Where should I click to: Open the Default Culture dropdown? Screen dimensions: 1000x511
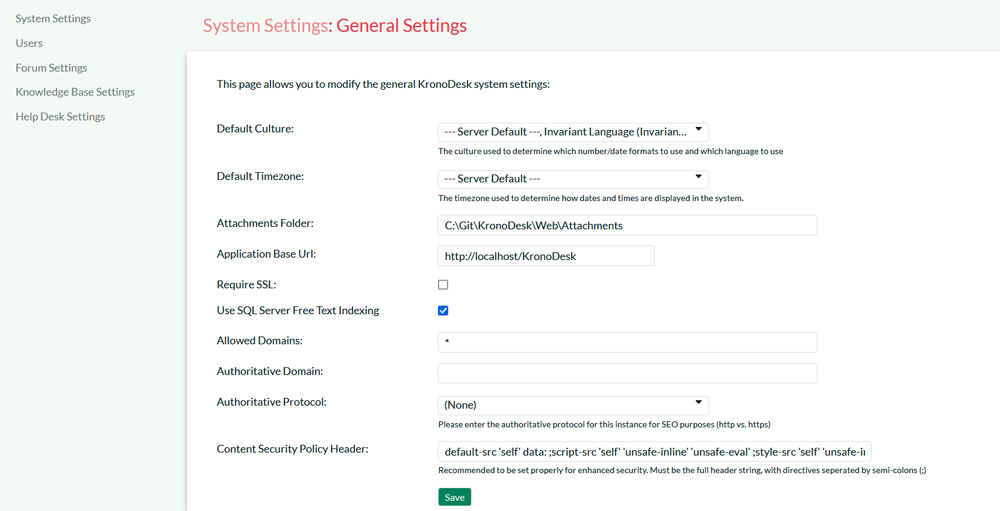point(573,132)
